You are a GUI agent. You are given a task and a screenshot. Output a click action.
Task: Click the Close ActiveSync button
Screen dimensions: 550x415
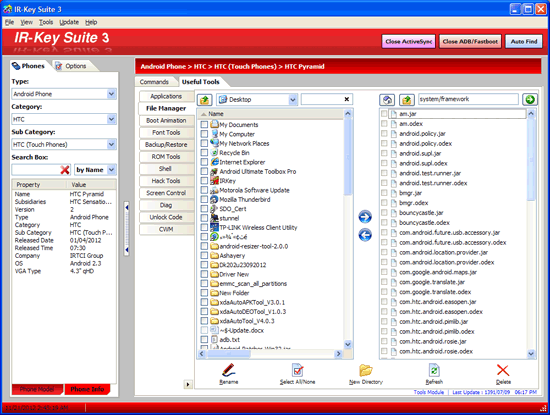409,41
